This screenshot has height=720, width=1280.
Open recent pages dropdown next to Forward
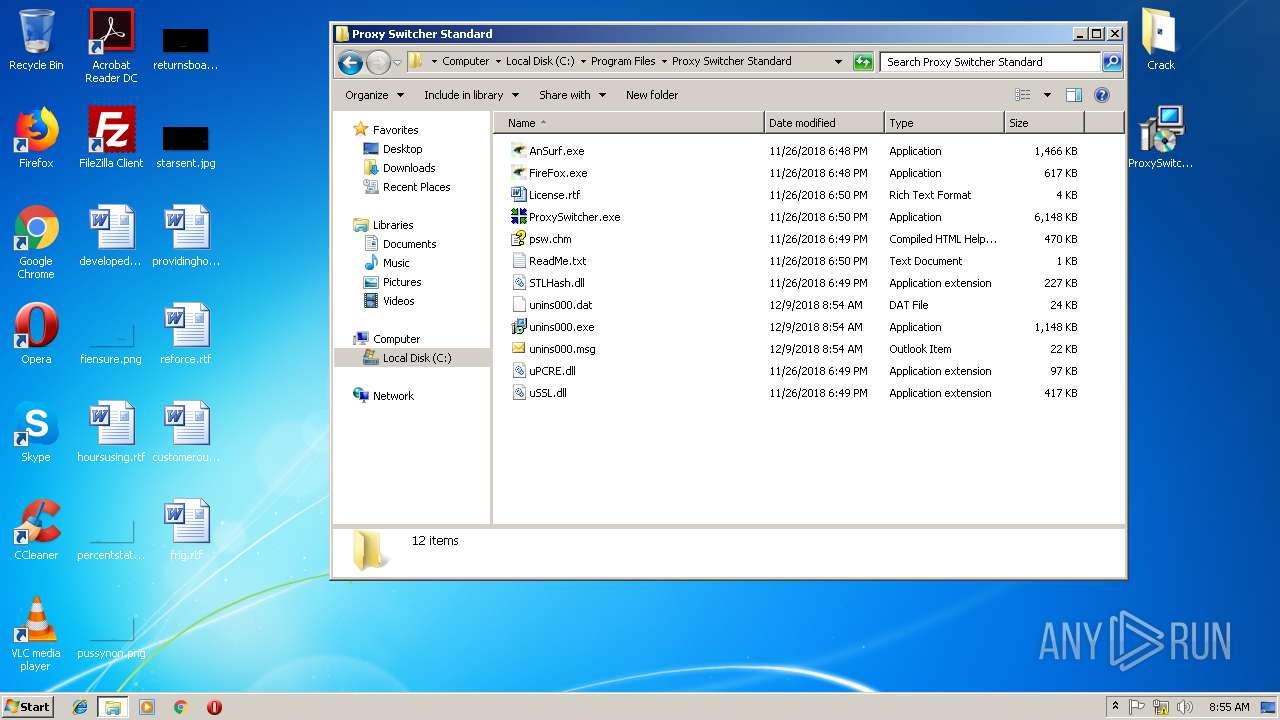(x=397, y=63)
